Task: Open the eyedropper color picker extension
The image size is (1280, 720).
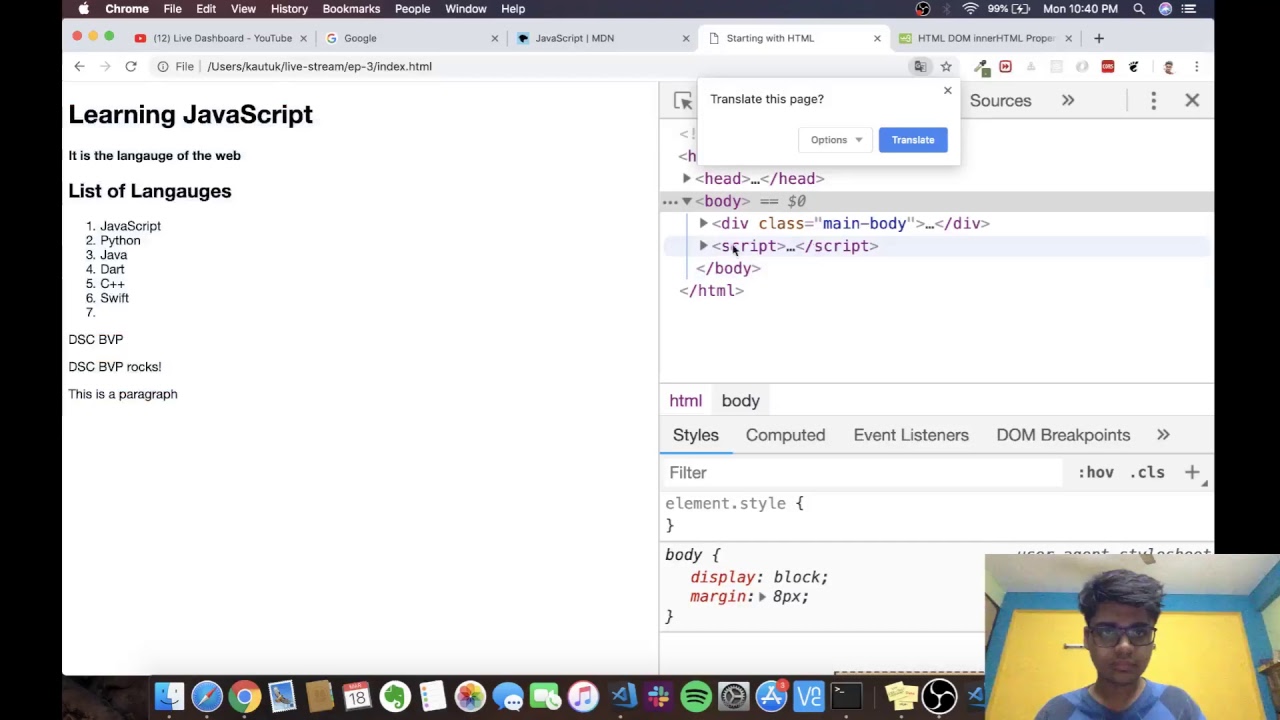Action: 982,66
